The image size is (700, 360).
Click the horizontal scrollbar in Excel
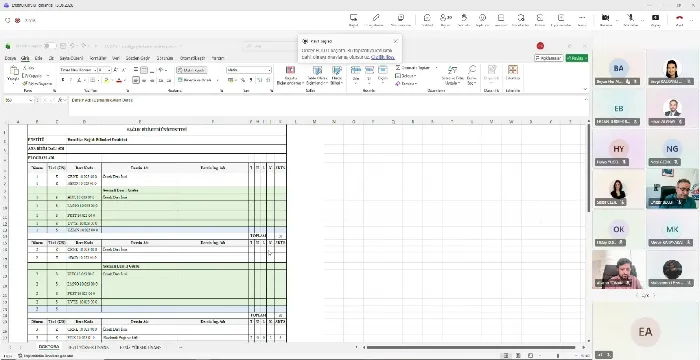coord(471,347)
